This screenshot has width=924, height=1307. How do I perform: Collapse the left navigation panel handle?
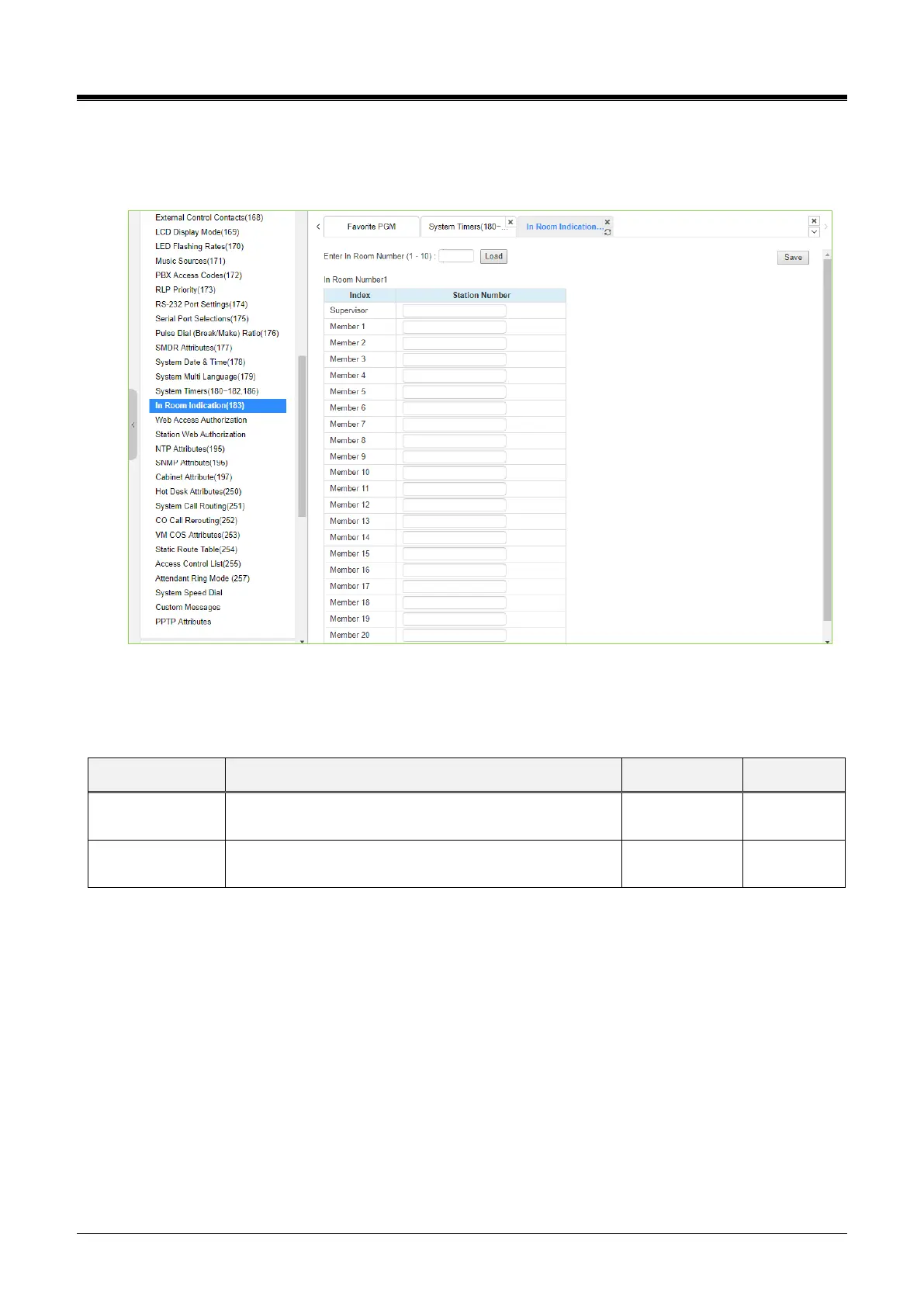click(x=133, y=425)
